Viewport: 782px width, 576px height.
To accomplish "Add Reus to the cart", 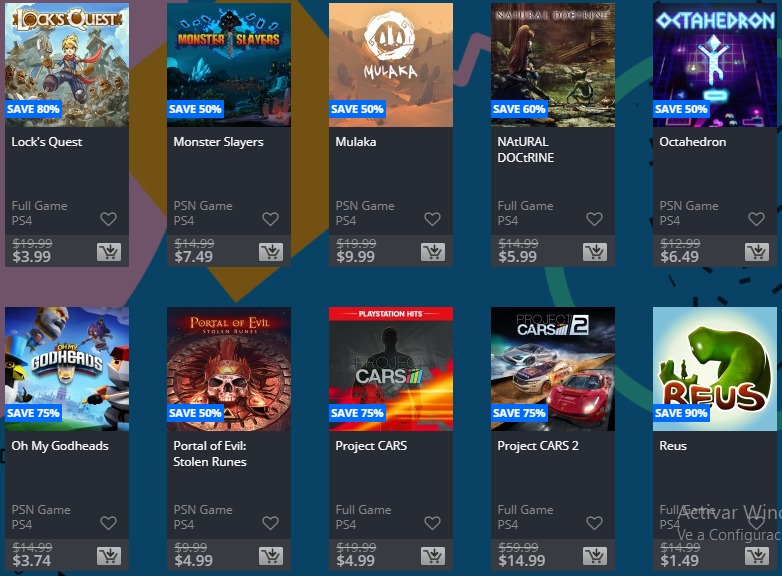I will click(x=757, y=556).
